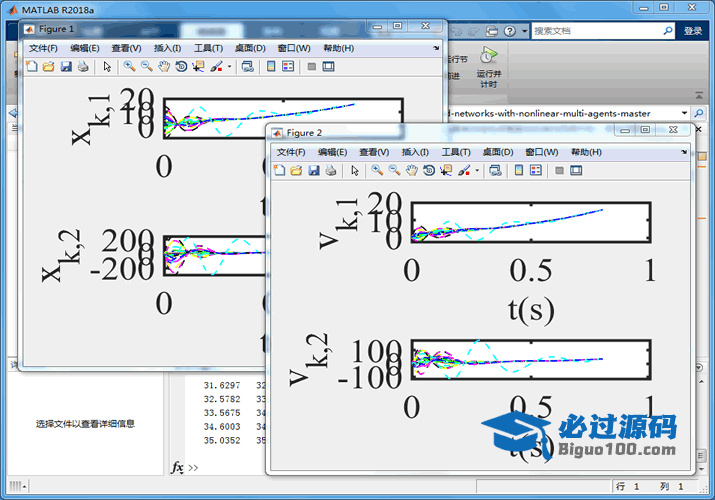Select Rotate 3D tool in Figure 2 toolbar

pyautogui.click(x=429, y=170)
